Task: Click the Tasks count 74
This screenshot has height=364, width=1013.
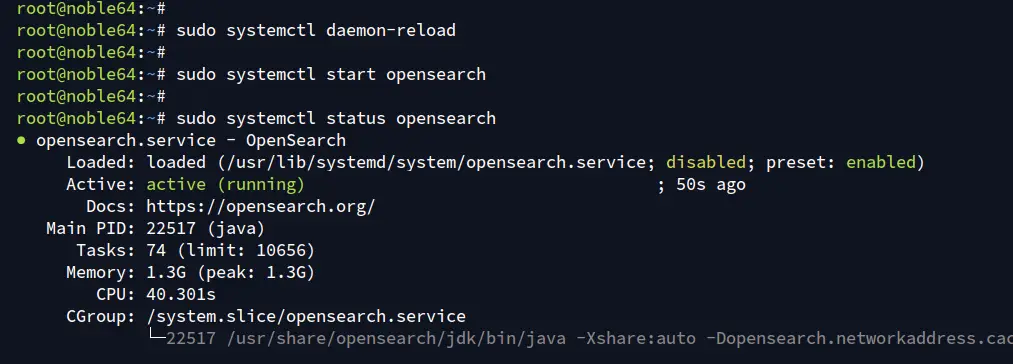Action: (156, 250)
